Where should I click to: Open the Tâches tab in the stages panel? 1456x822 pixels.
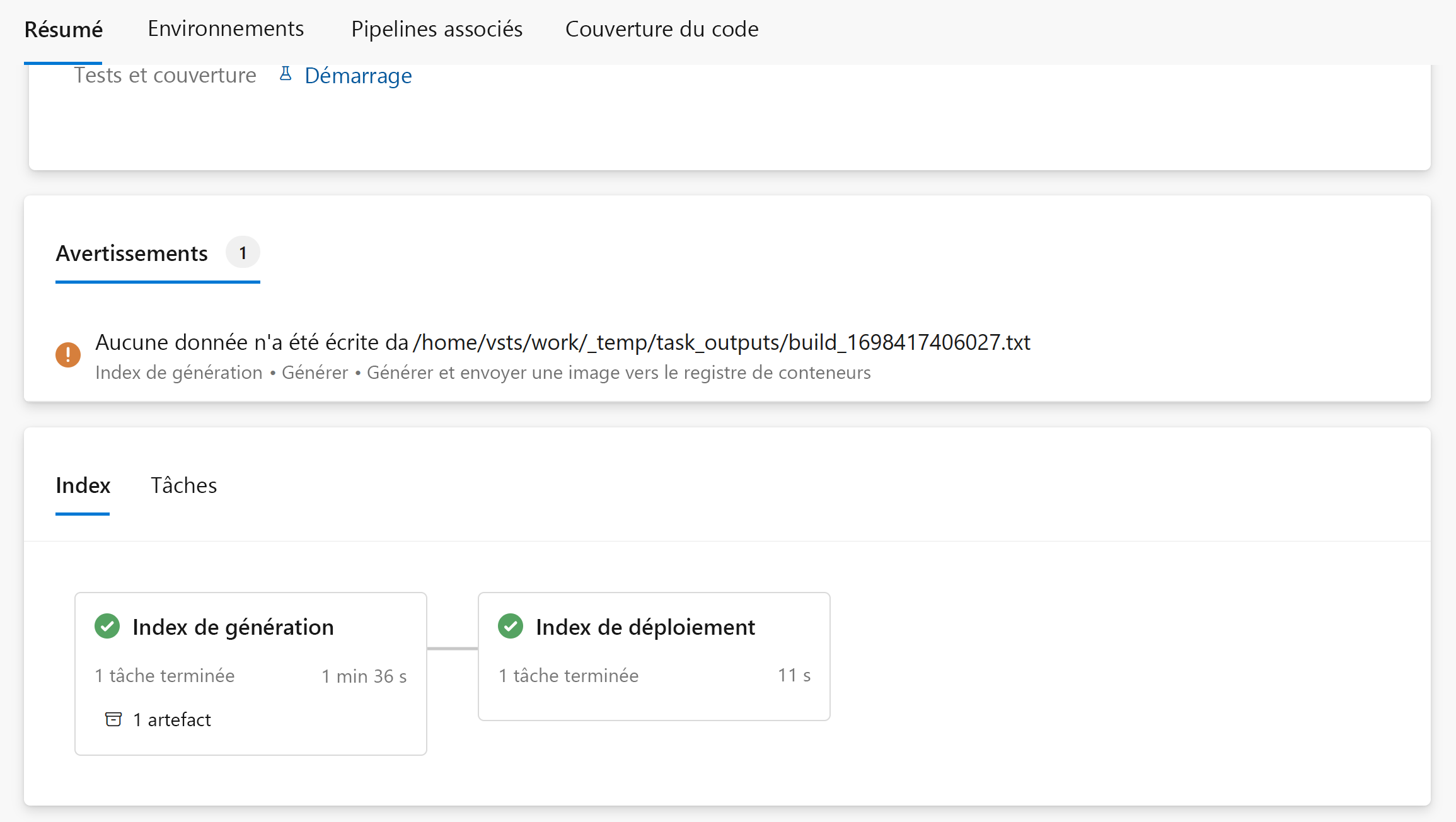pyautogui.click(x=183, y=485)
